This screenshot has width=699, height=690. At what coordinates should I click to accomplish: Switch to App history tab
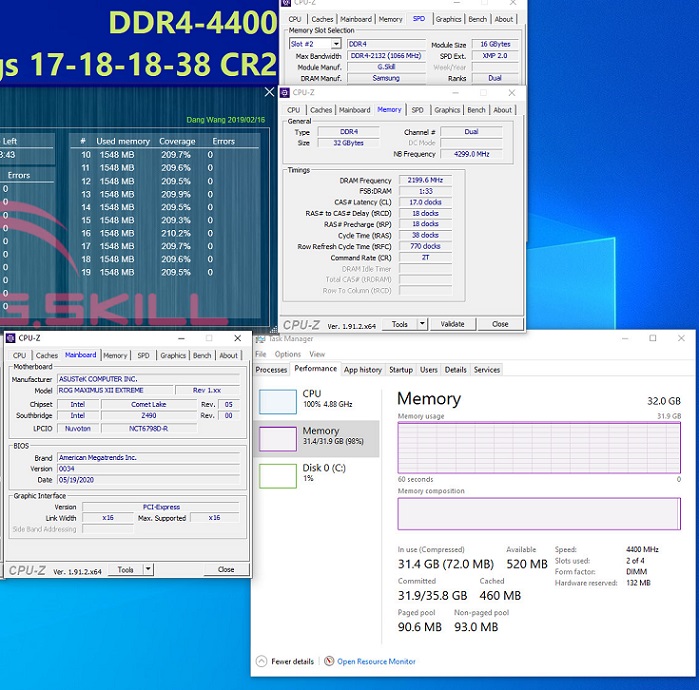362,370
